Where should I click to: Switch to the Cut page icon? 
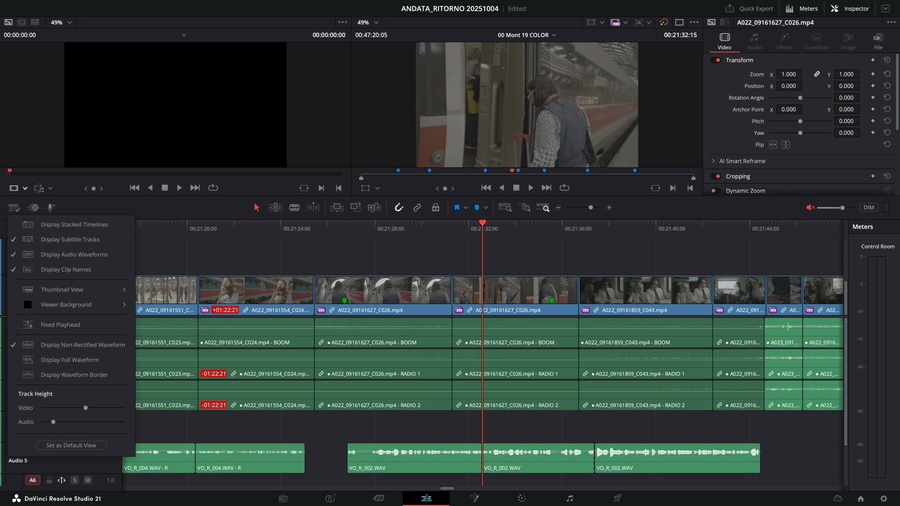pyautogui.click(x=330, y=499)
